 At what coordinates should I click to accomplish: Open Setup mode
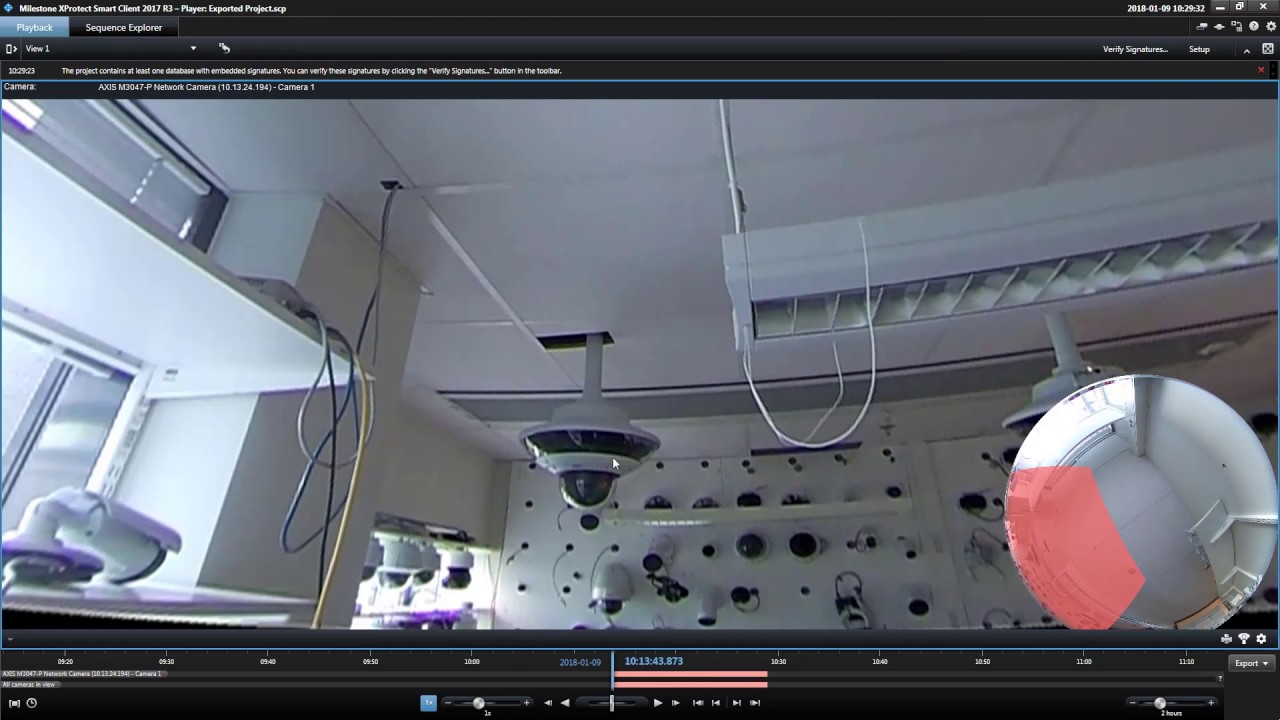pos(1199,49)
